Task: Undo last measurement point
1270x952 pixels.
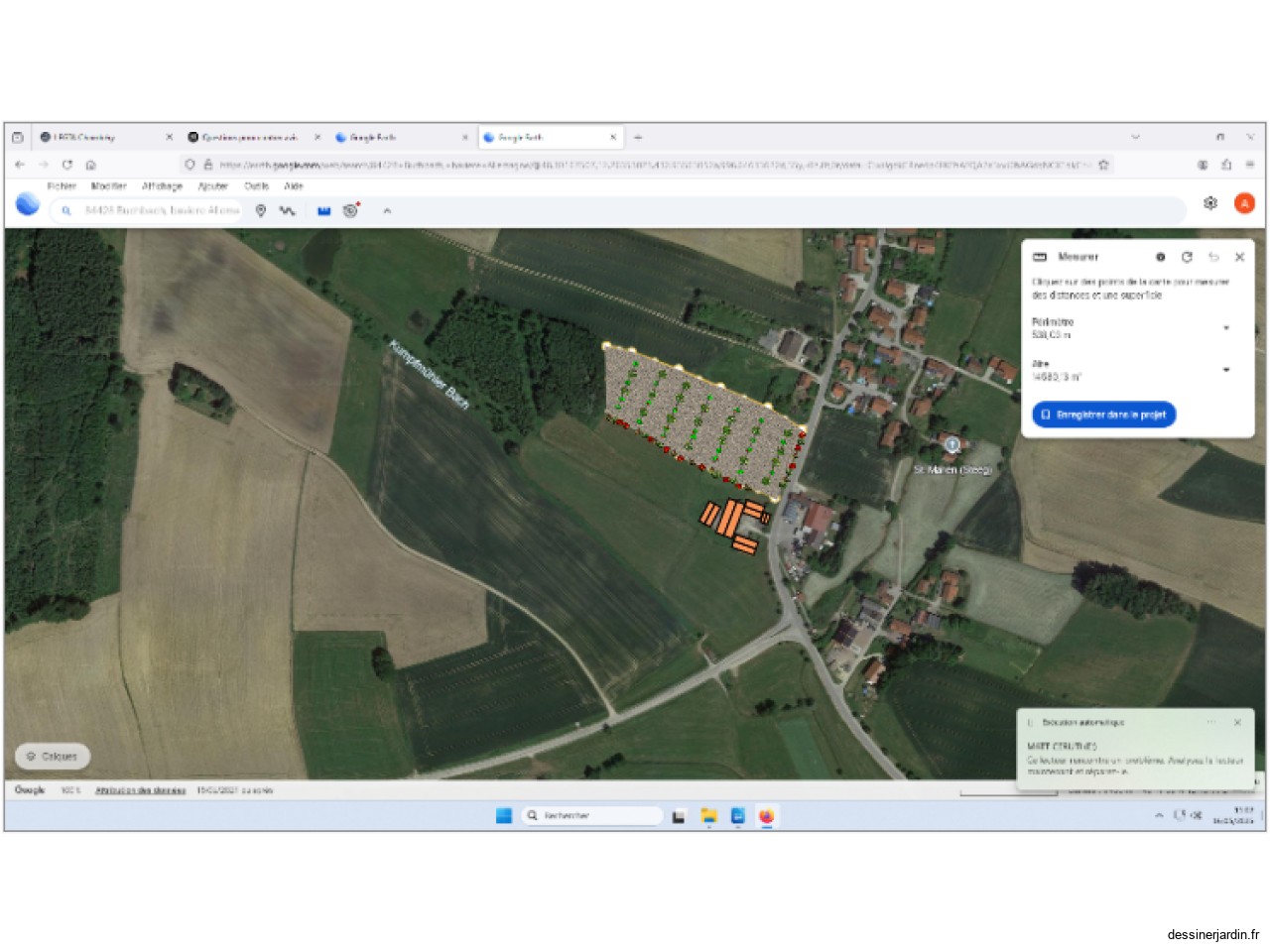Action: (x=1213, y=257)
